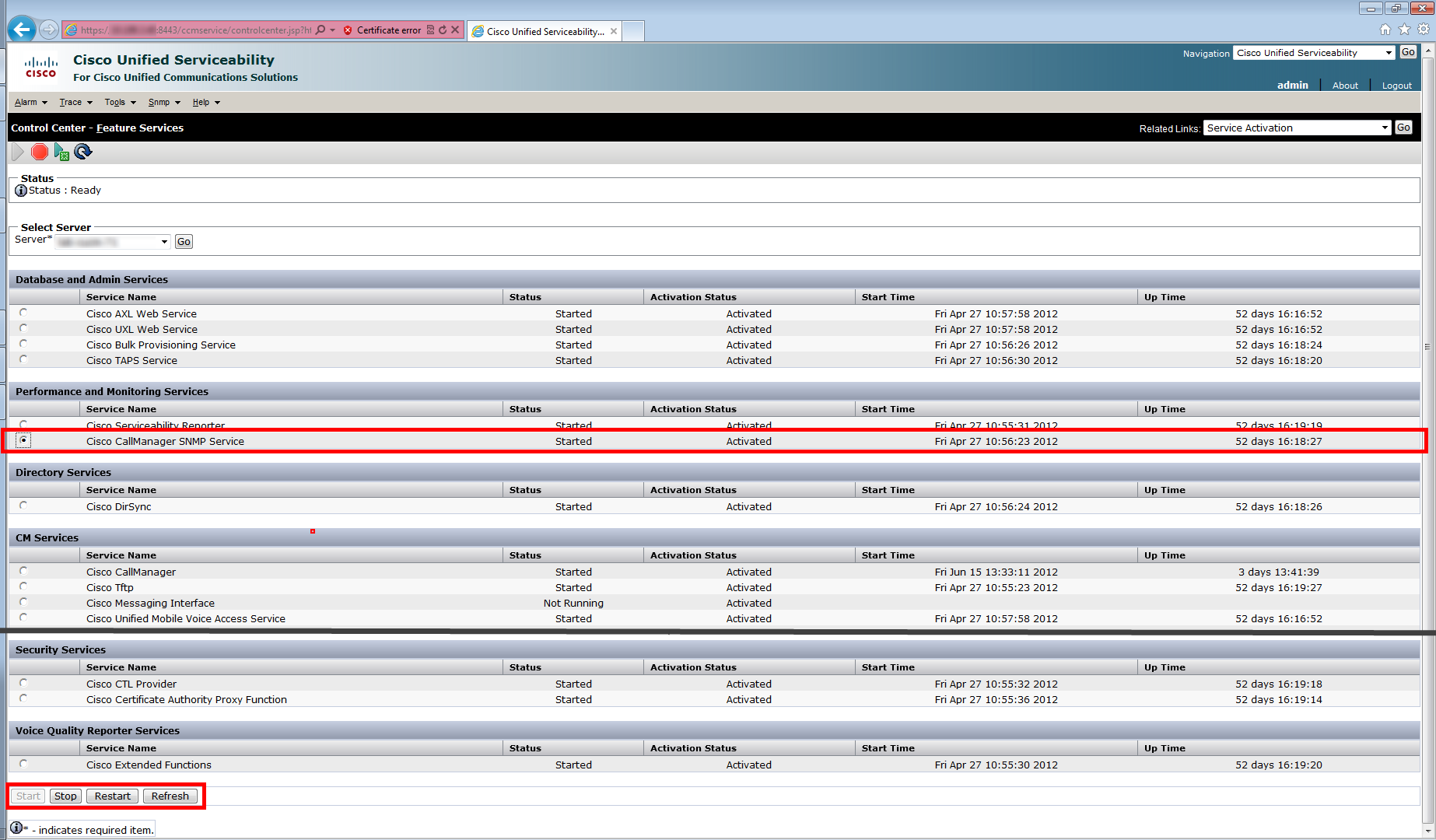
Task: Open the Tools menu
Action: 120,102
